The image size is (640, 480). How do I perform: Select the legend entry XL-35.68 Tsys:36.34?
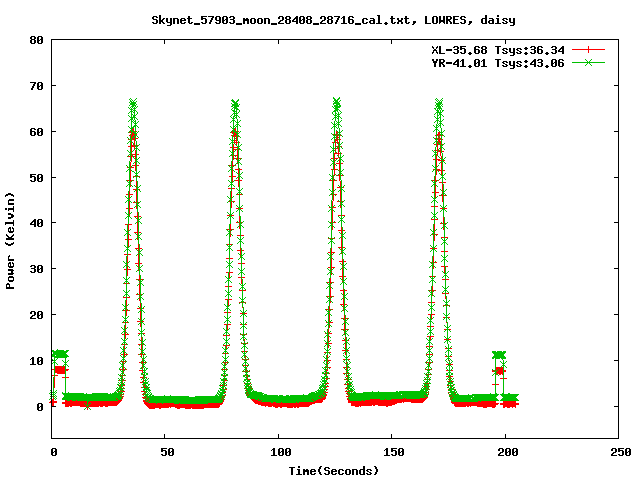tap(498, 50)
